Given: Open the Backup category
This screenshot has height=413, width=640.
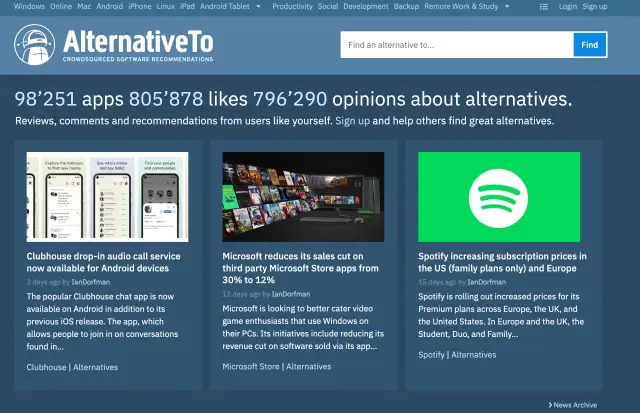Looking at the screenshot, I should (406, 7).
